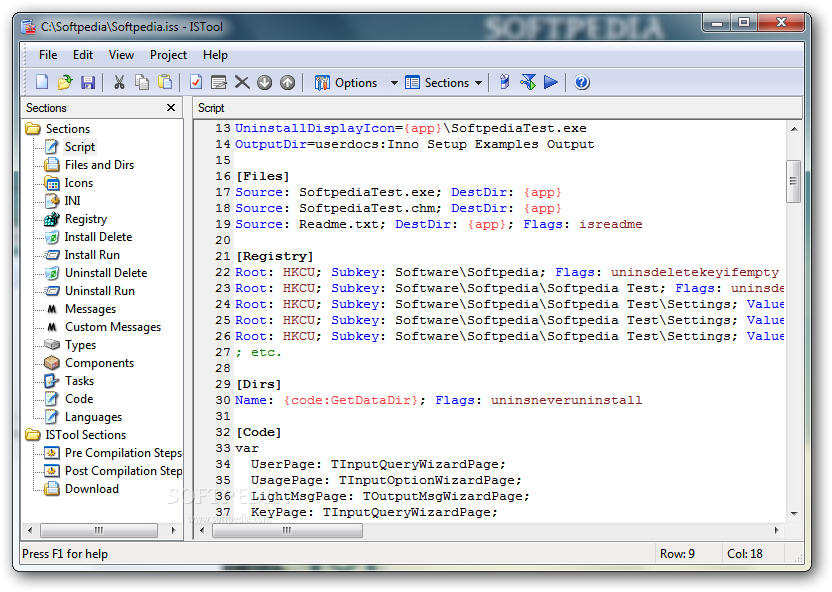Select the Types section

[80, 345]
